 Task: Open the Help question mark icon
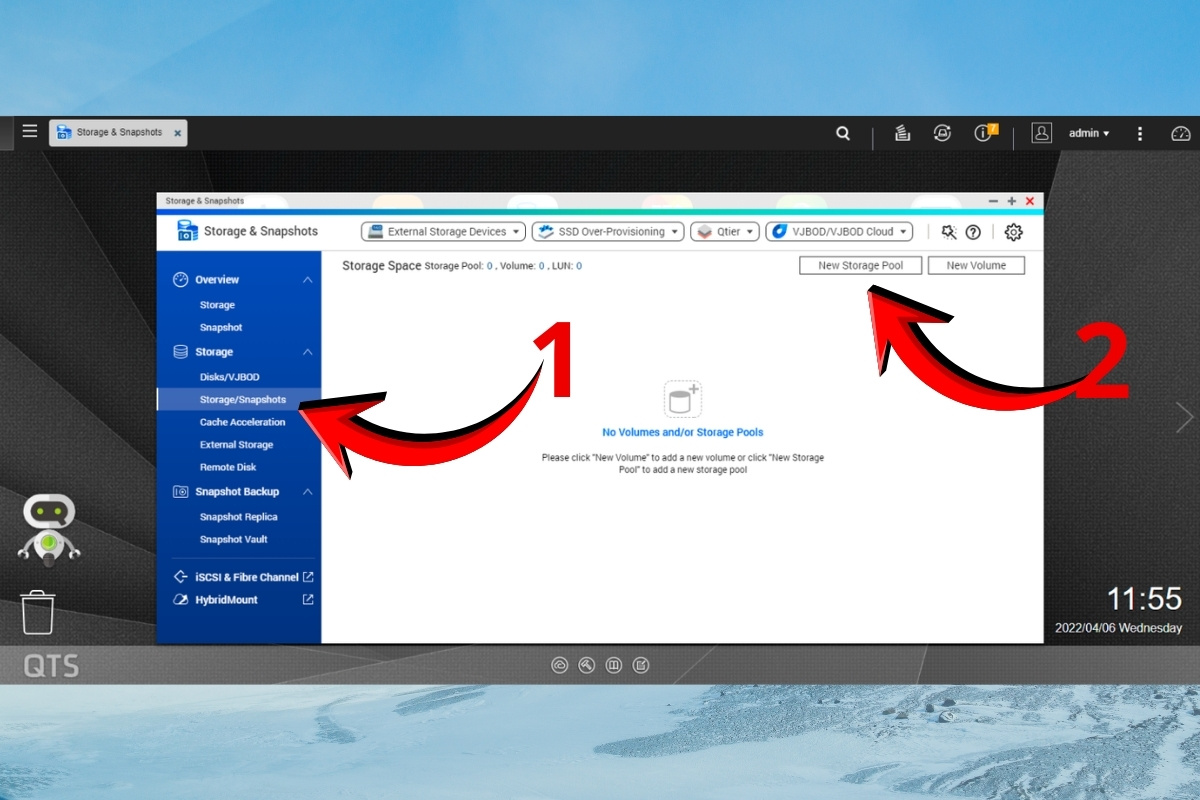click(x=973, y=232)
